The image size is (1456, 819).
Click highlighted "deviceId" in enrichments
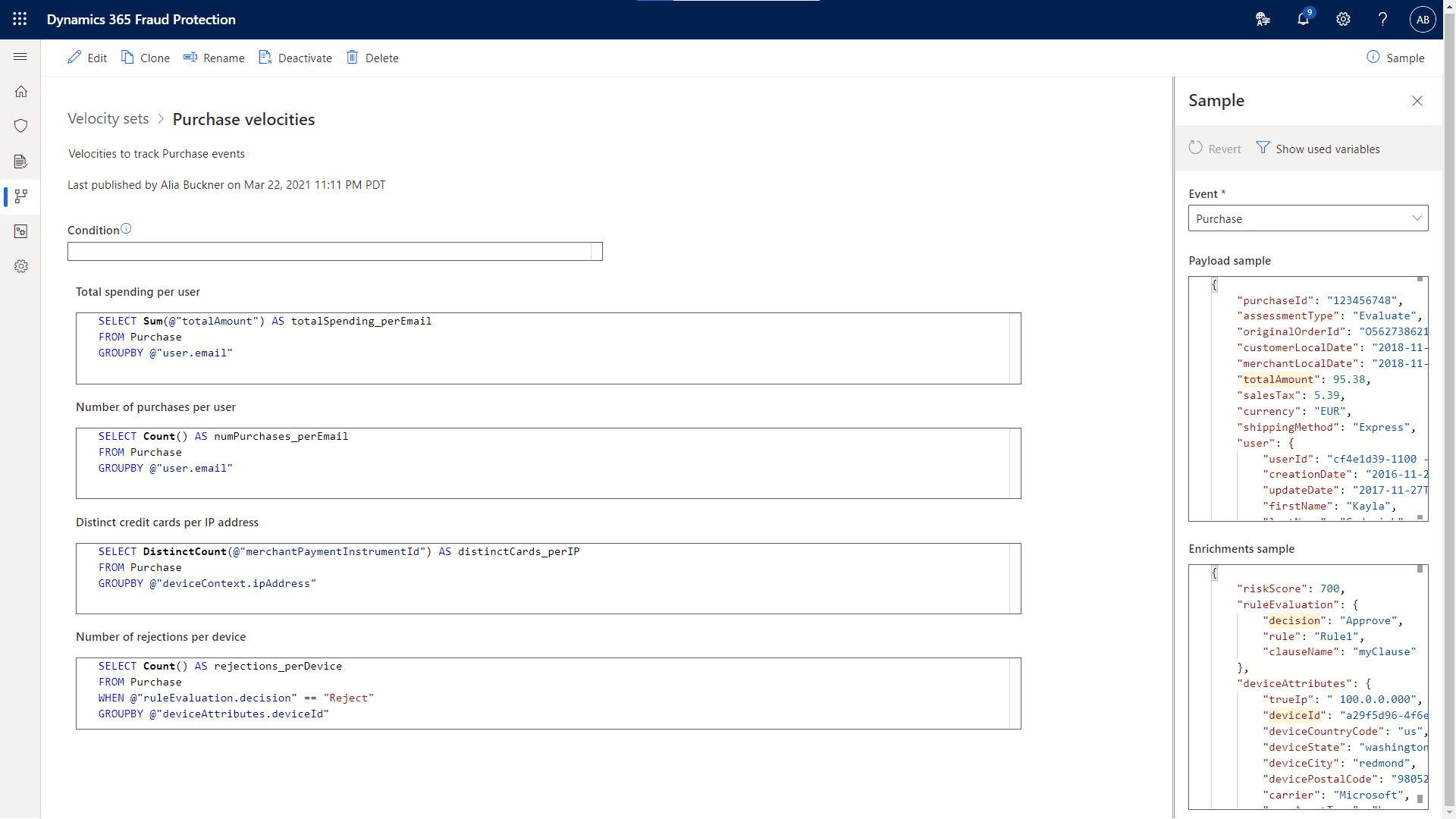pyautogui.click(x=1294, y=715)
